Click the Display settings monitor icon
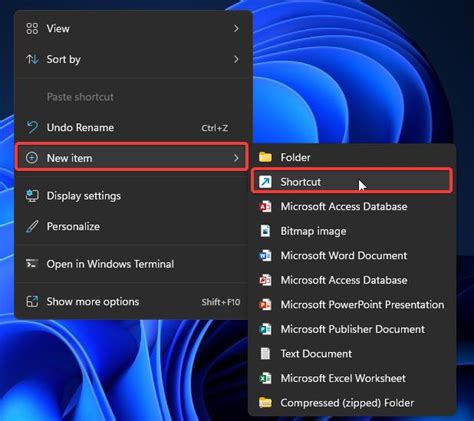474x421 pixels. [x=32, y=196]
